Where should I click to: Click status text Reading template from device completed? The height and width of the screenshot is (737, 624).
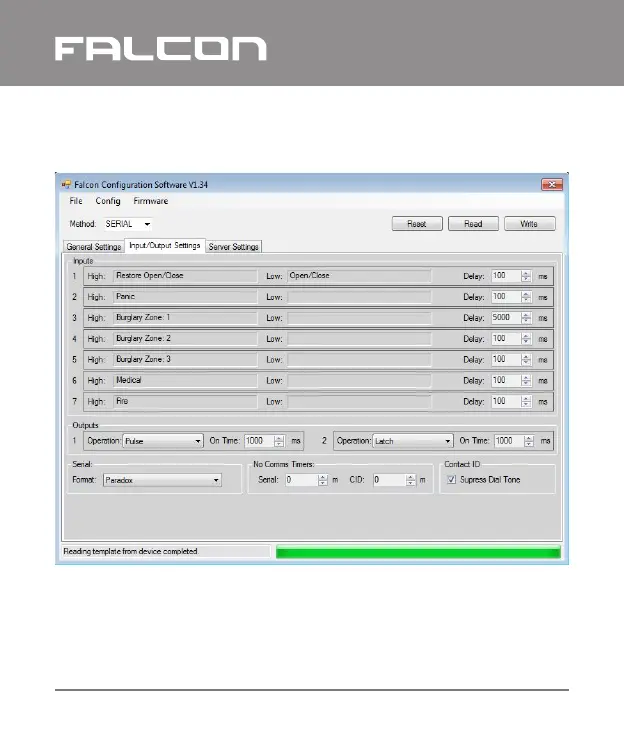pyautogui.click(x=131, y=551)
